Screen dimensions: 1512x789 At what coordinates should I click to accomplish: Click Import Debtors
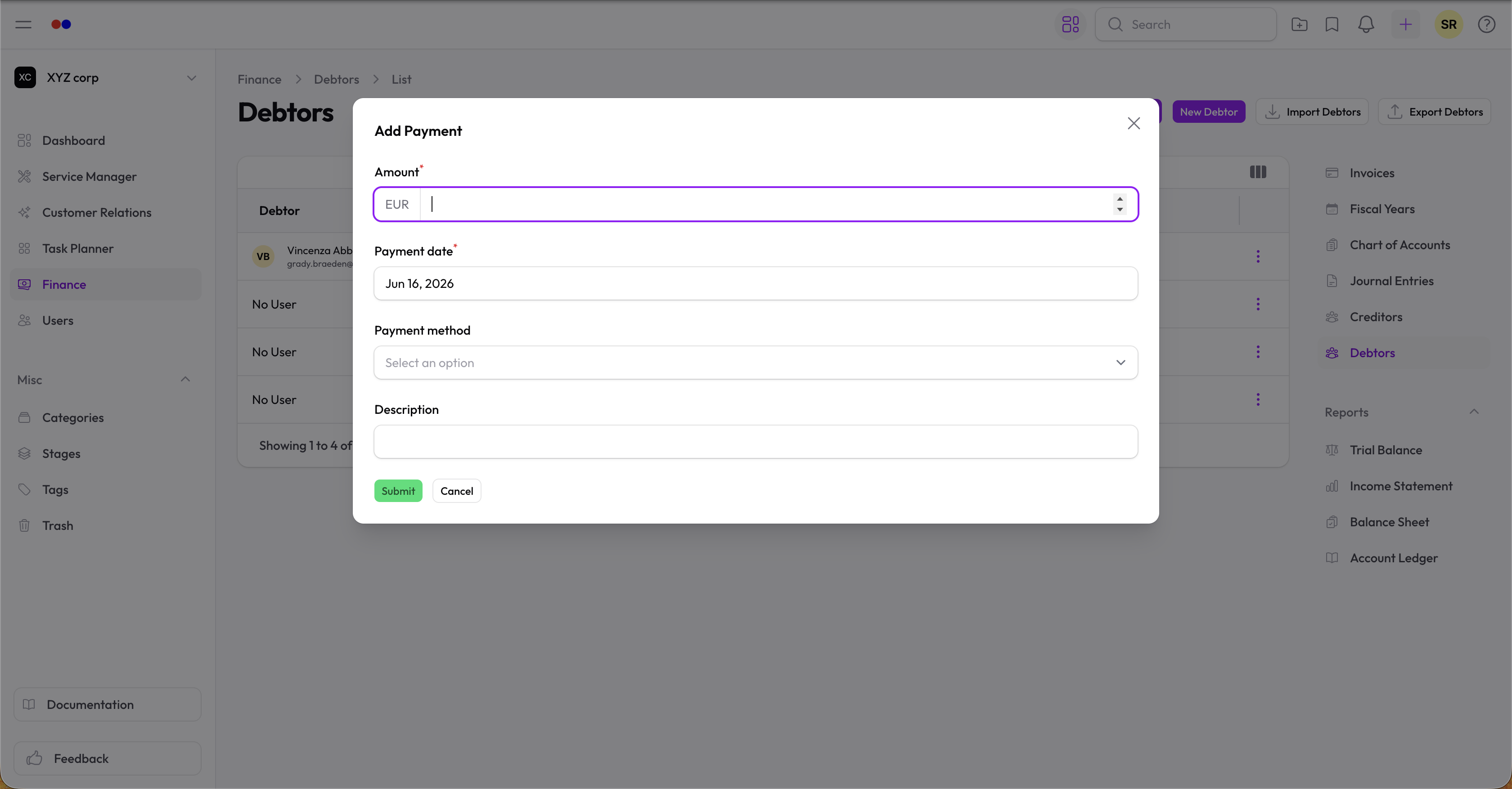coord(1312,112)
